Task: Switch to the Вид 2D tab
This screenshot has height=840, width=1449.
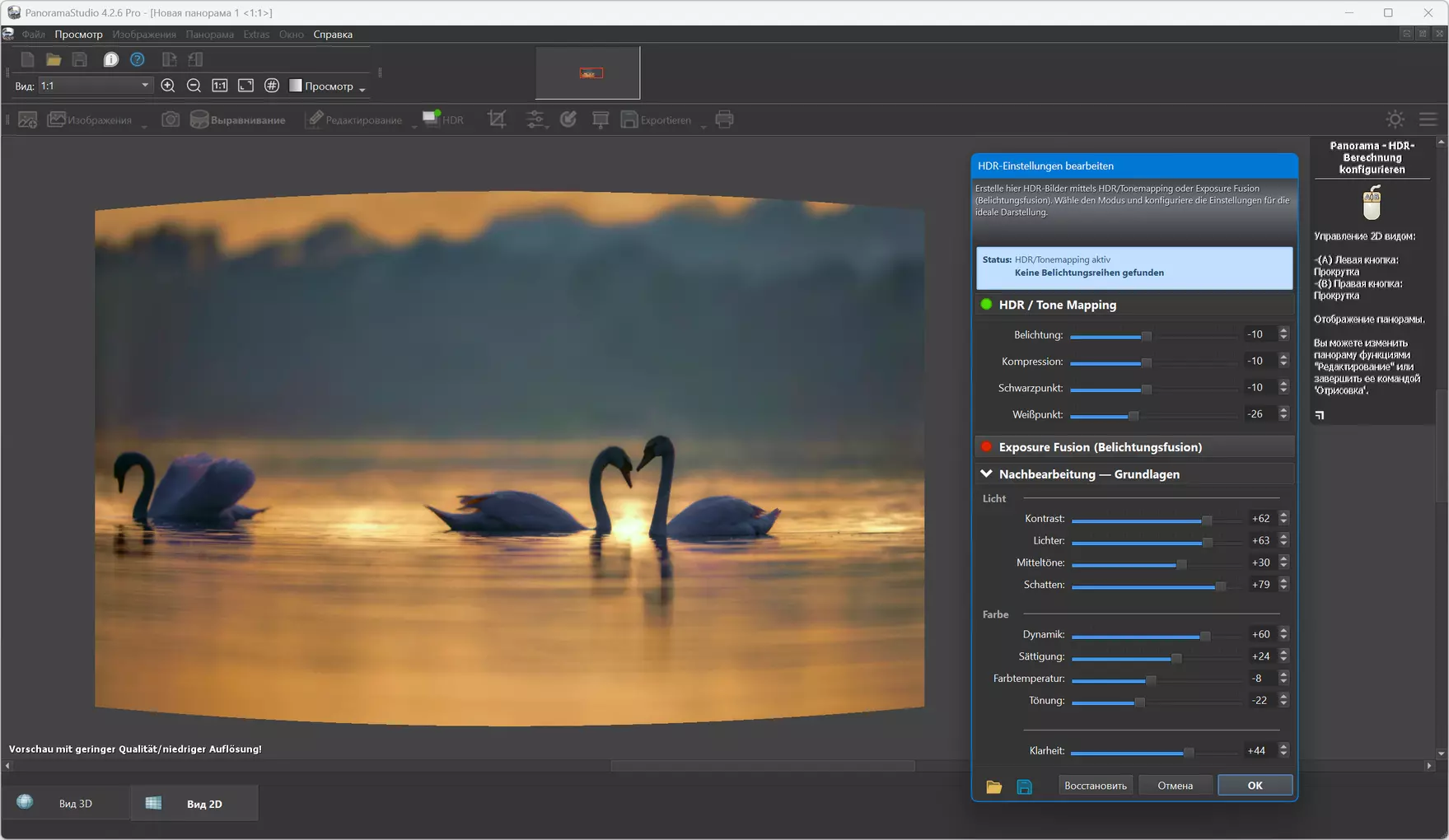Action: [194, 803]
